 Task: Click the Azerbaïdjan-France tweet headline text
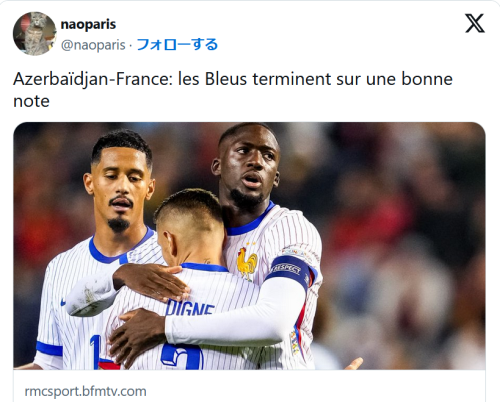click(233, 90)
